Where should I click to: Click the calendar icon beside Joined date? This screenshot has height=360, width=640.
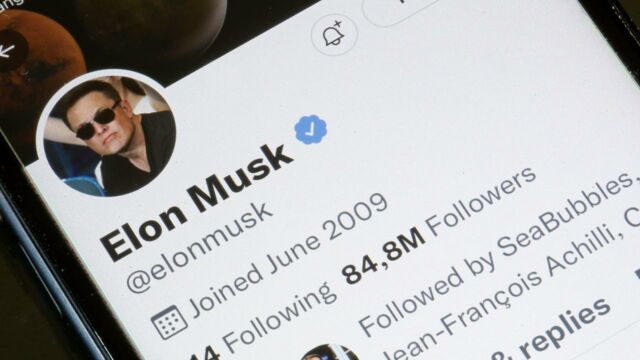pos(169,322)
